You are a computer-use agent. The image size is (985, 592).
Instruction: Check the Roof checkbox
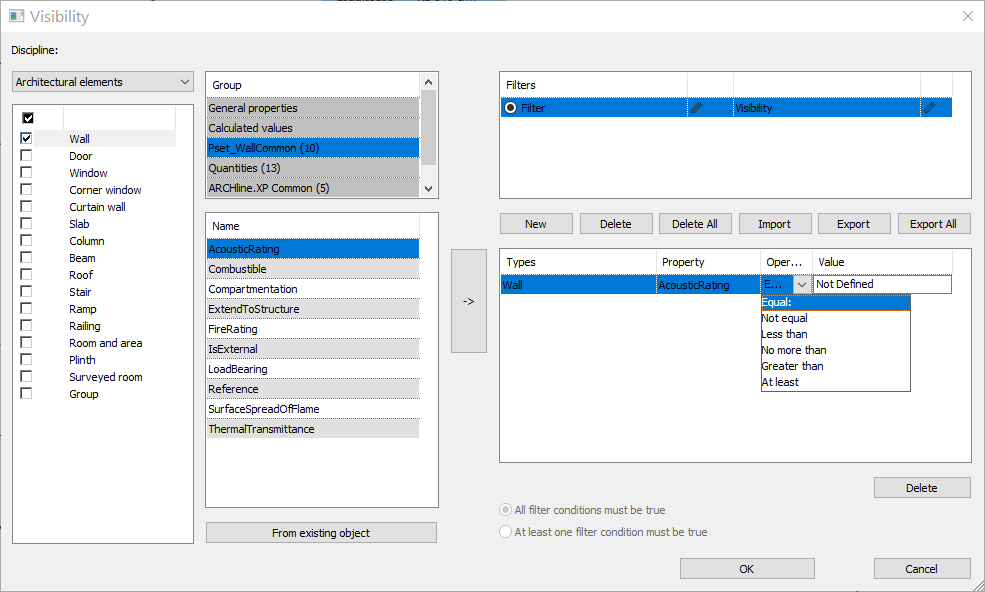[26, 274]
